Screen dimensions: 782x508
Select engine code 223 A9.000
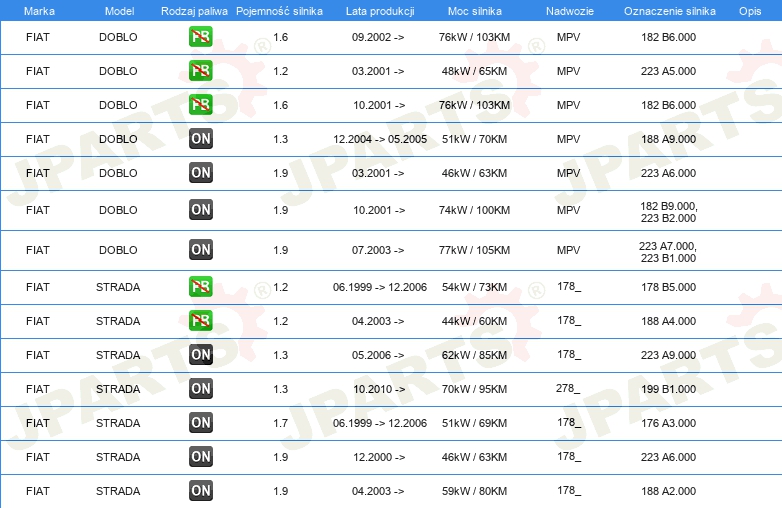click(x=668, y=355)
